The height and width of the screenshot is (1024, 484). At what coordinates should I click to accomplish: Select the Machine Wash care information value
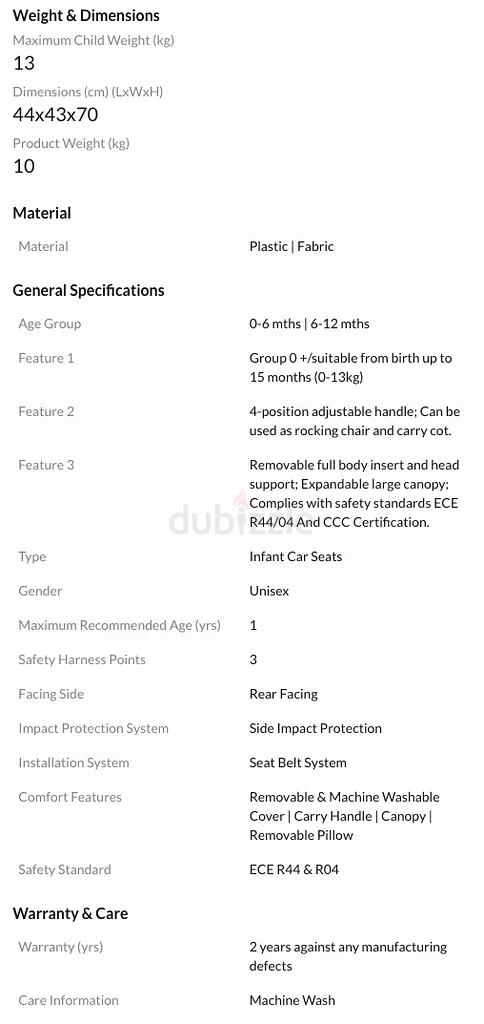(x=292, y=1000)
